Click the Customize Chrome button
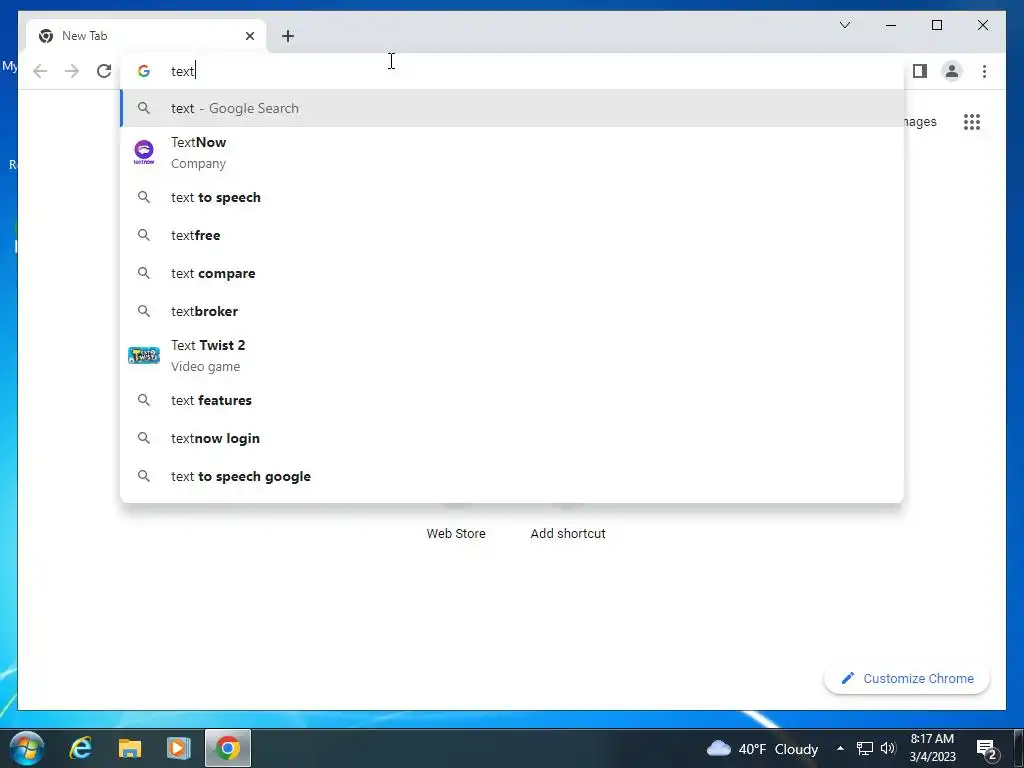Image resolution: width=1024 pixels, height=768 pixels. (x=906, y=679)
